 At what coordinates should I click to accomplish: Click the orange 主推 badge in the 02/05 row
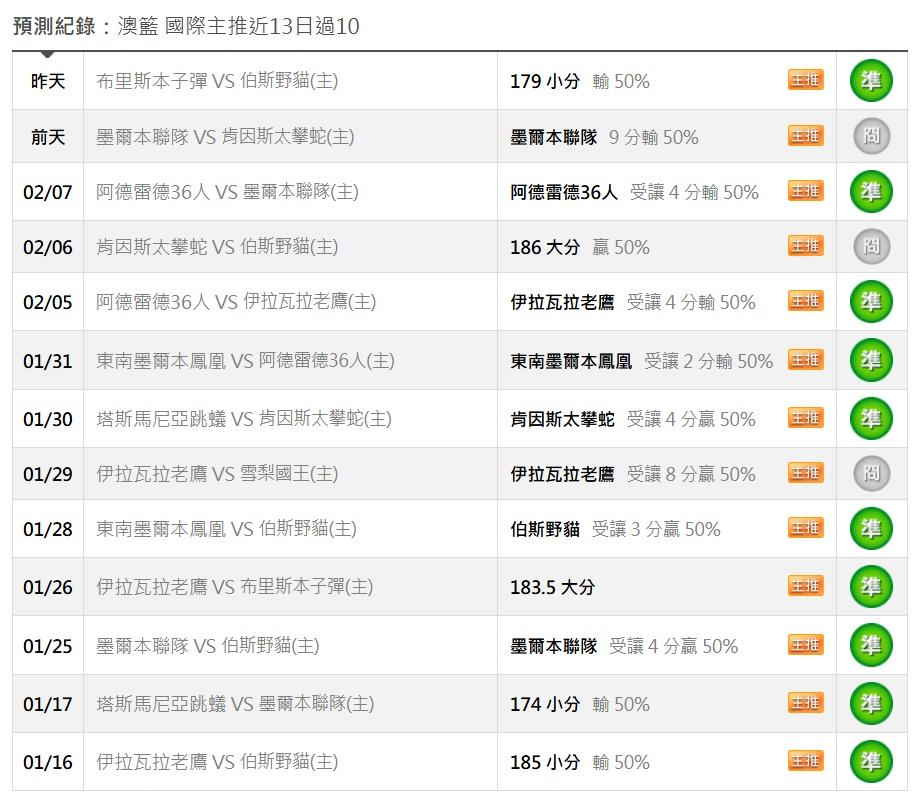pos(806,301)
